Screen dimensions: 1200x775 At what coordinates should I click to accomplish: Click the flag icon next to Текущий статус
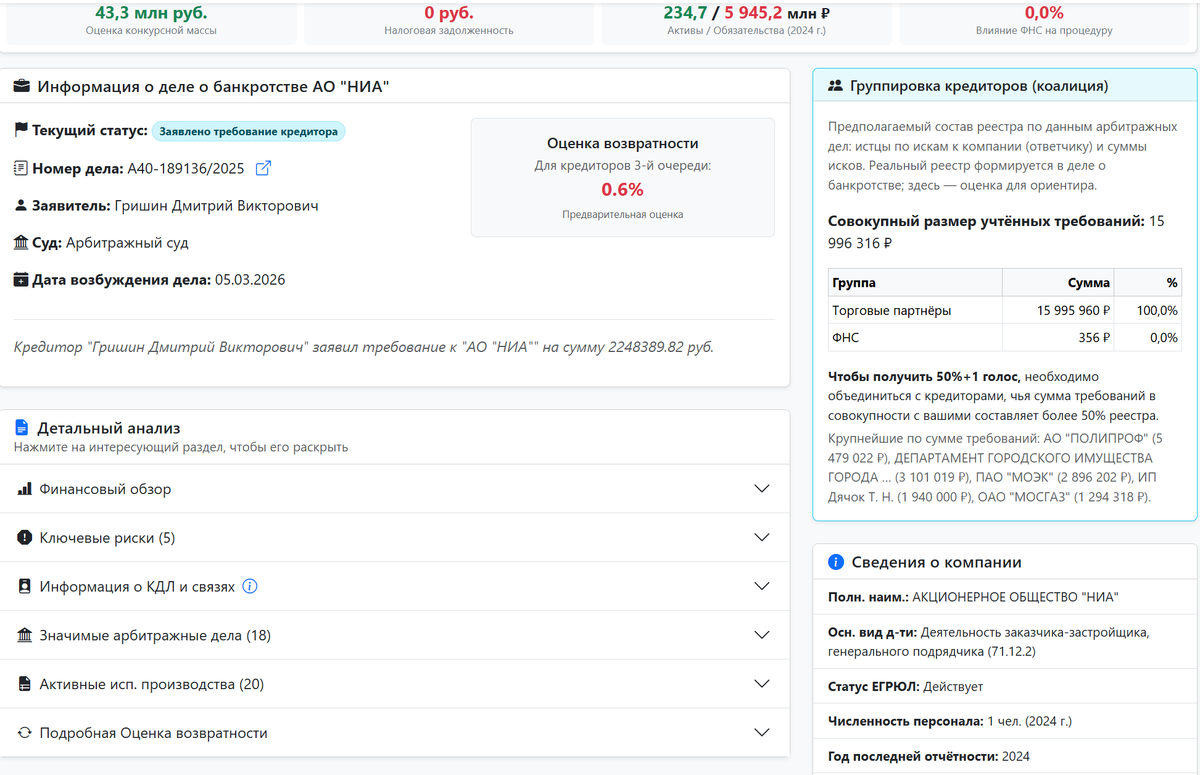(x=21, y=130)
